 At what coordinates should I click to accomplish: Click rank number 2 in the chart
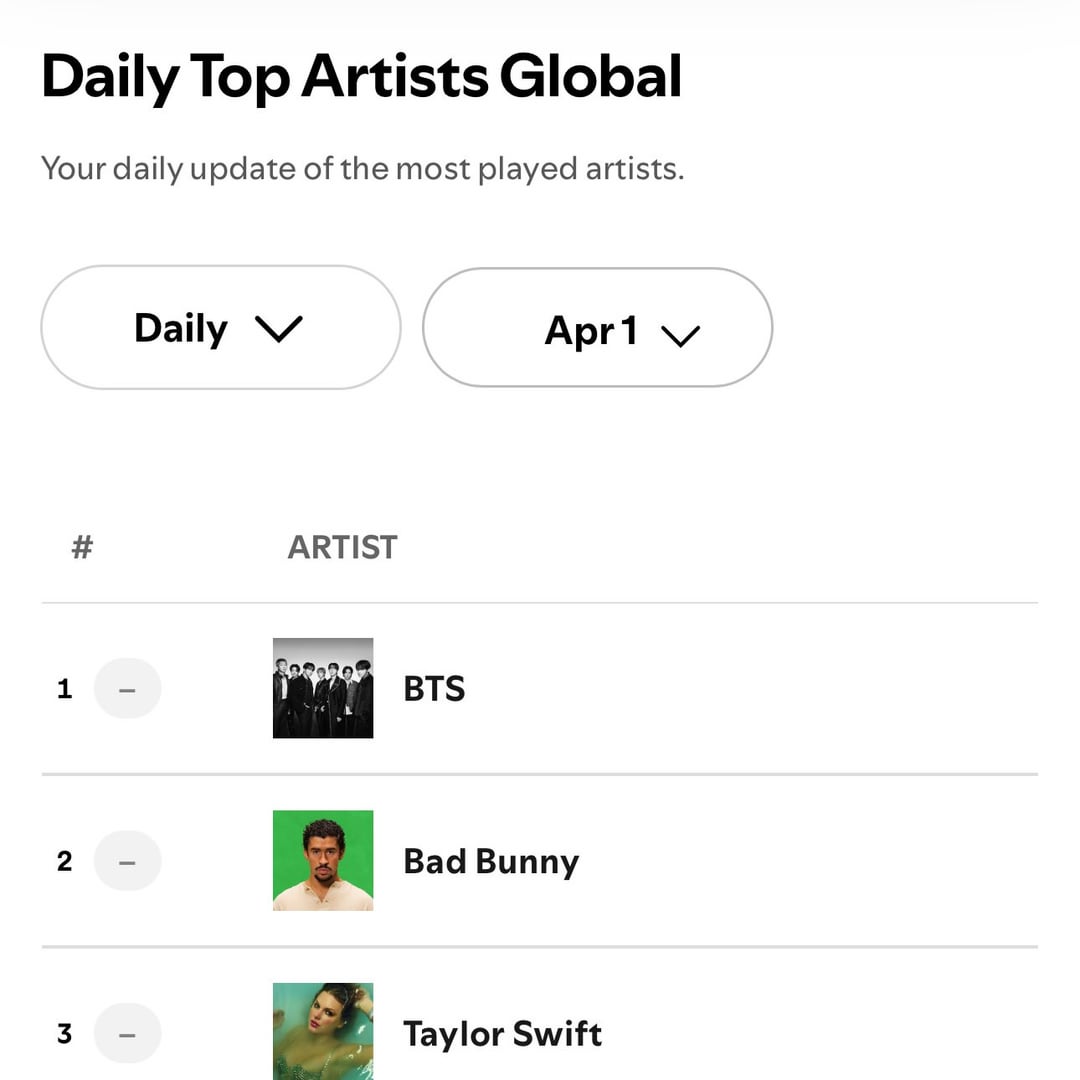tap(65, 861)
